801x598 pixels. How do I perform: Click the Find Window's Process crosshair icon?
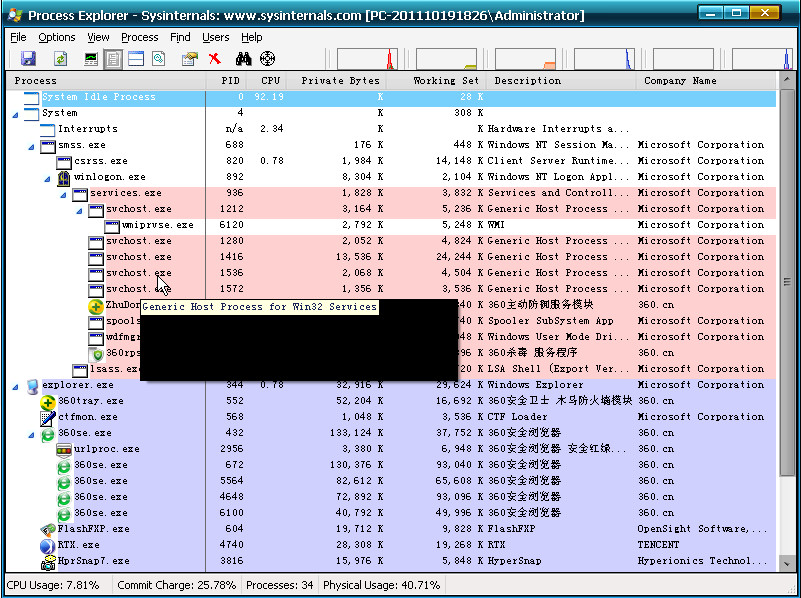pyautogui.click(x=267, y=58)
